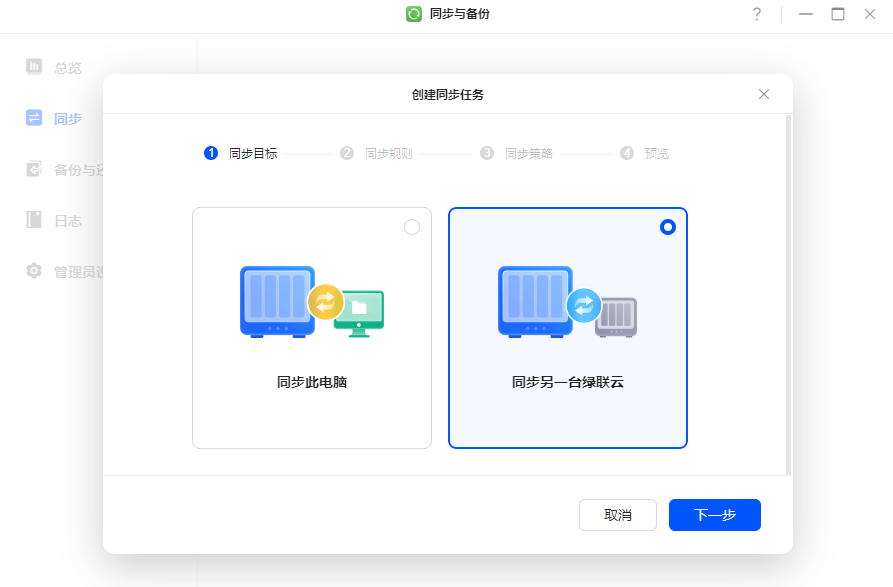893x587 pixels.
Task: Click the NAS-to-computer sync illustration
Action: (x=312, y=302)
